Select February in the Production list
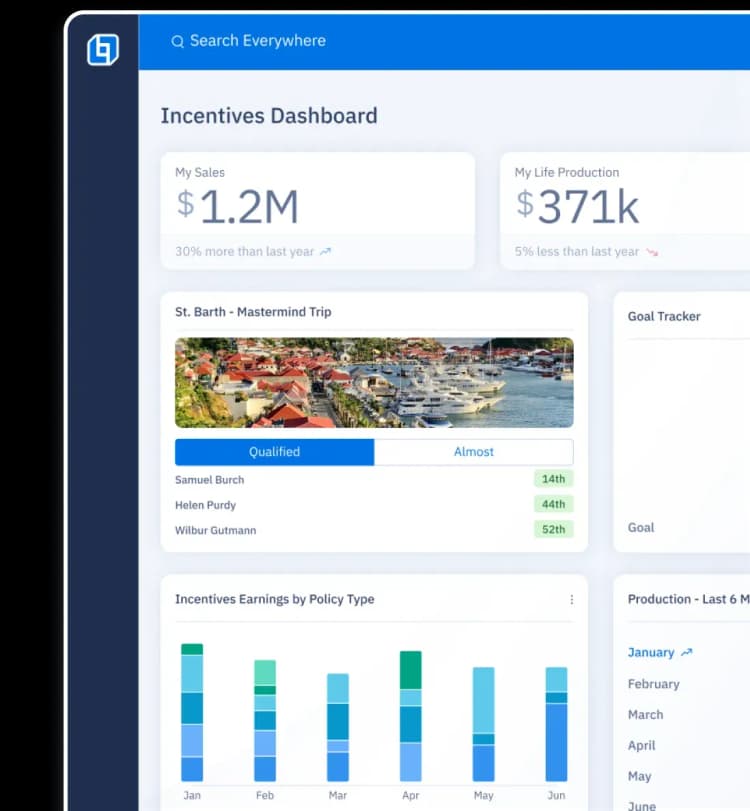This screenshot has height=811, width=750. coord(653,684)
